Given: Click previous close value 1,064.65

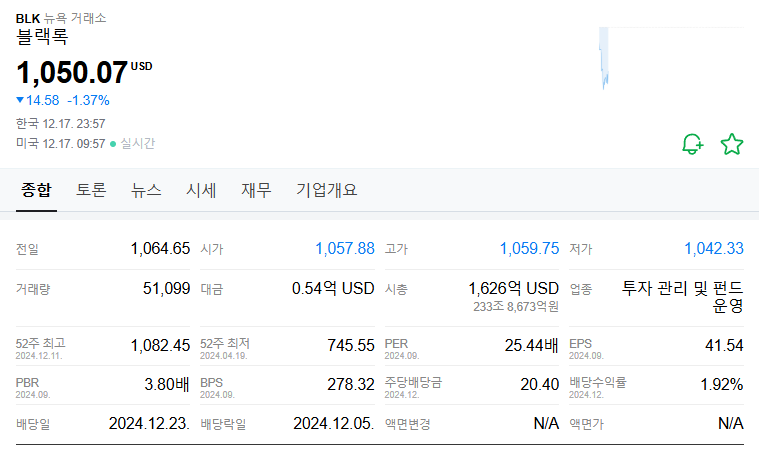Looking at the screenshot, I should [x=160, y=249].
